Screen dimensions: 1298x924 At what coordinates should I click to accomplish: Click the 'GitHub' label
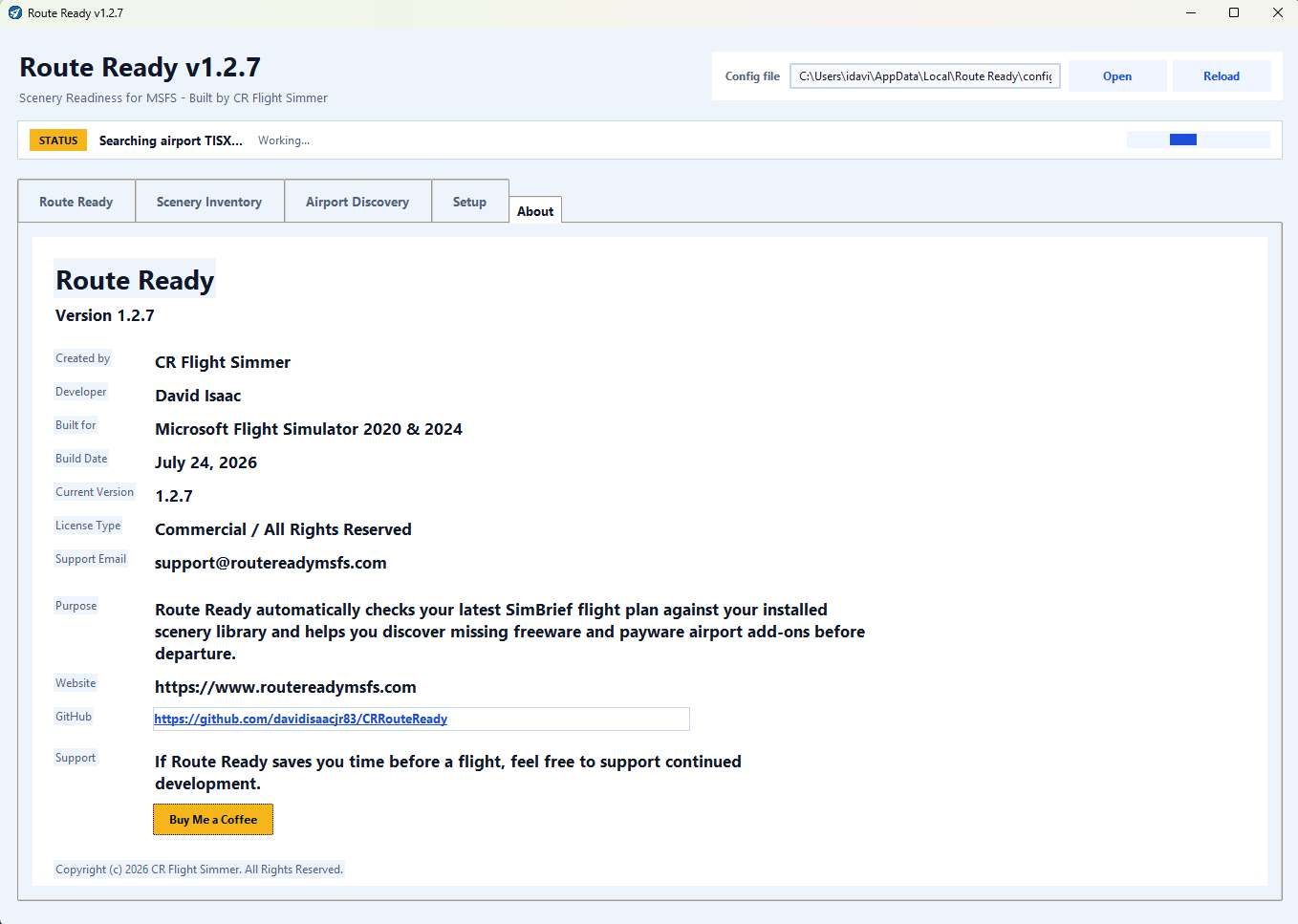74,717
